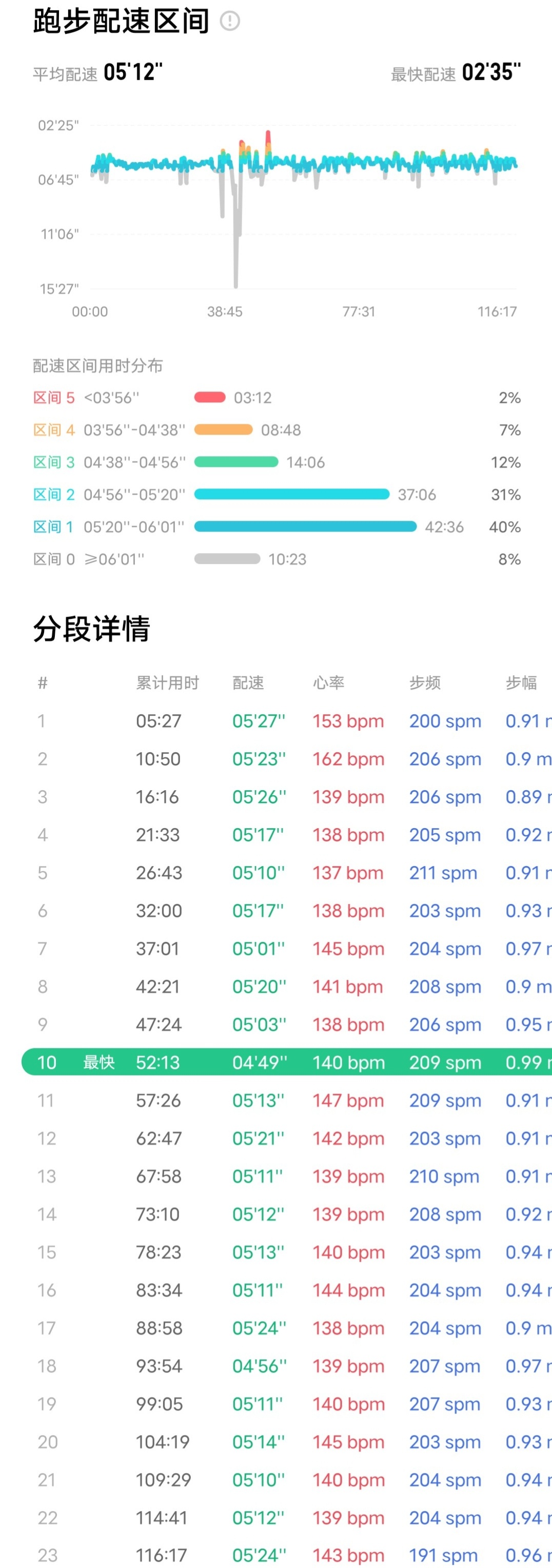Tap 32:00 cumulative time in split 6
The image size is (552, 1568).
pyautogui.click(x=159, y=911)
